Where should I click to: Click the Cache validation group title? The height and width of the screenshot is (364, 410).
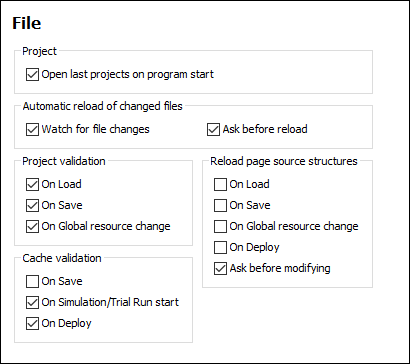(x=62, y=258)
